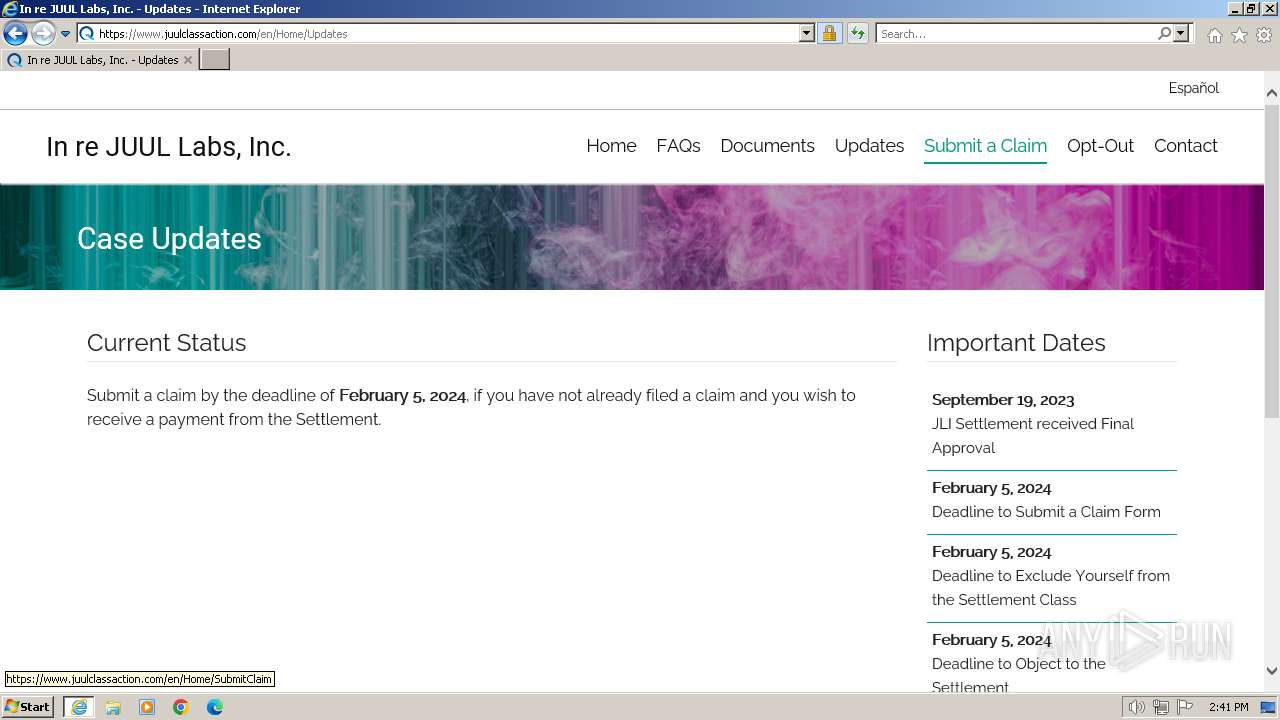
Task: Click the Refresh page icon
Action: 857,33
